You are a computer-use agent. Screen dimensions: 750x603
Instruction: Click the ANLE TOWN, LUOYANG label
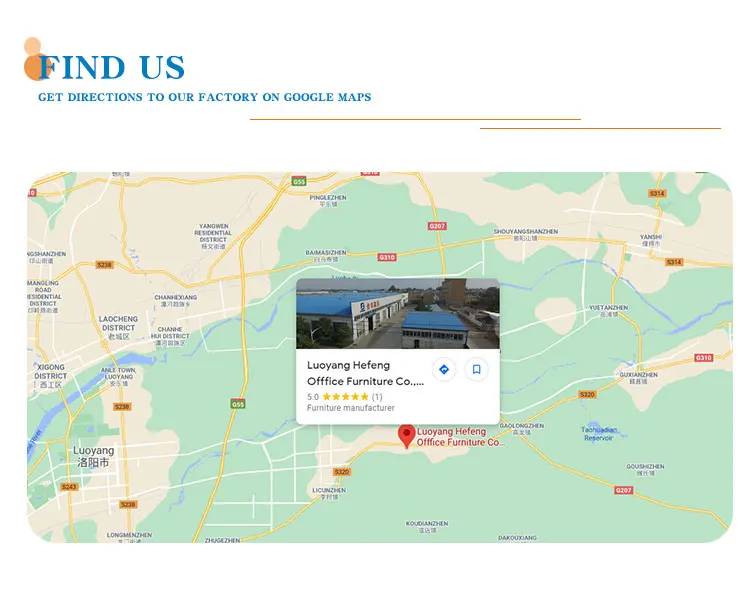(118, 377)
